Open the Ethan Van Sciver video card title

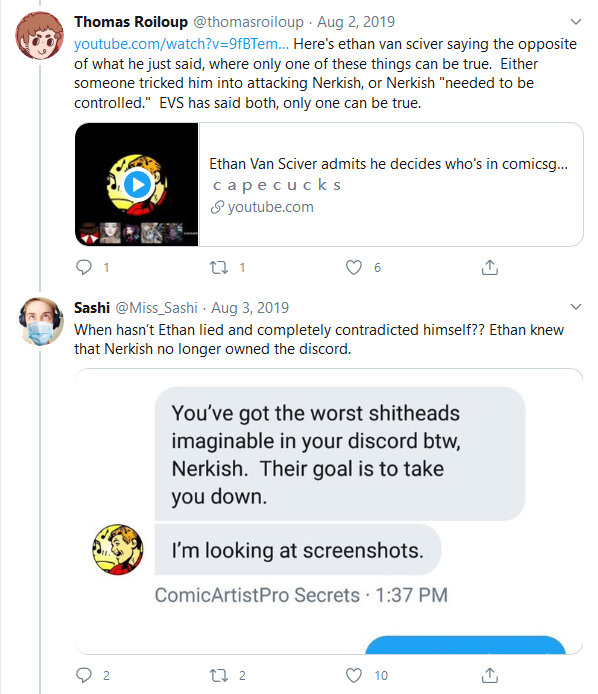(388, 164)
